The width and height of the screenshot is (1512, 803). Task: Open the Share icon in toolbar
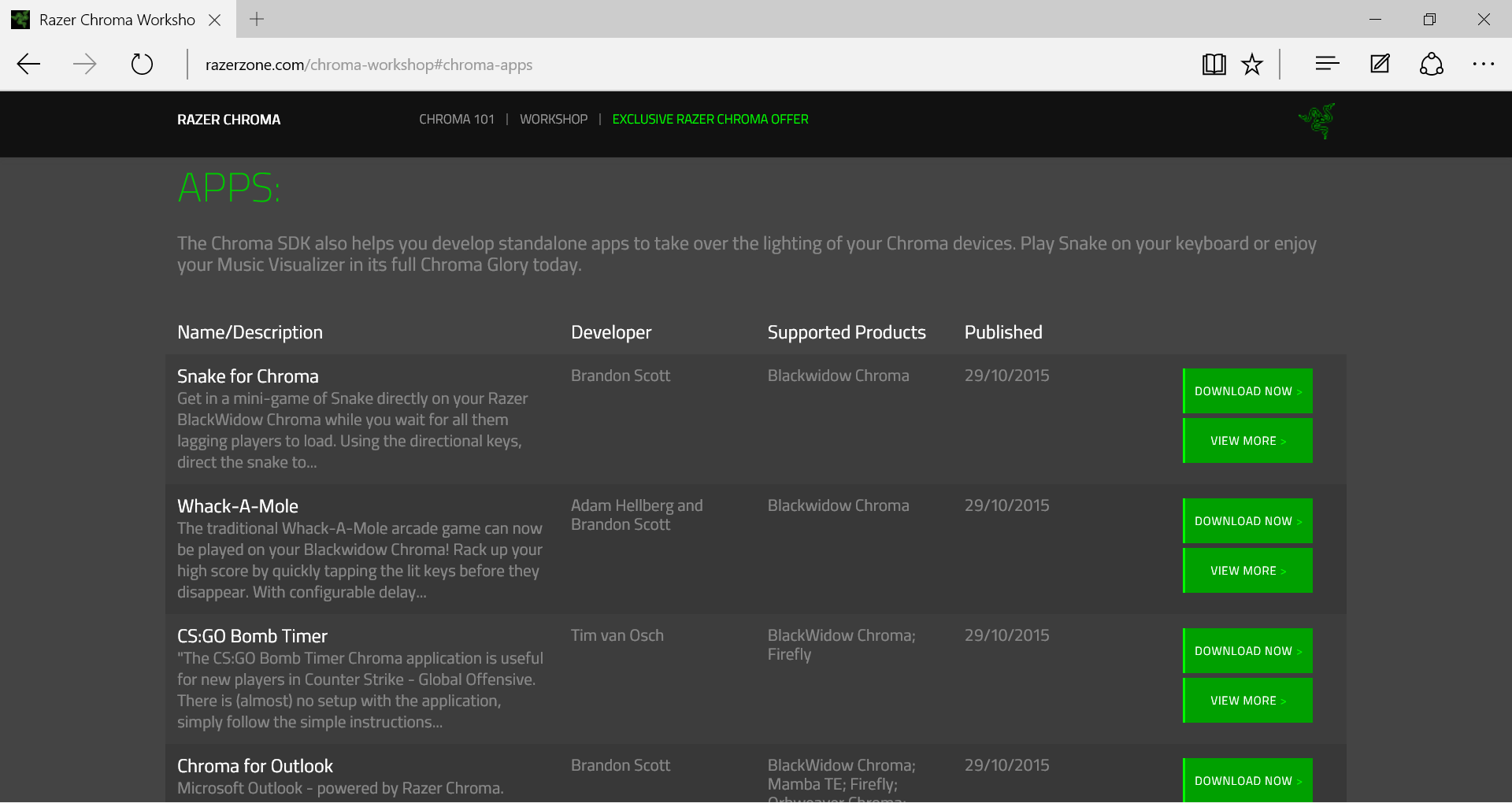click(1432, 64)
